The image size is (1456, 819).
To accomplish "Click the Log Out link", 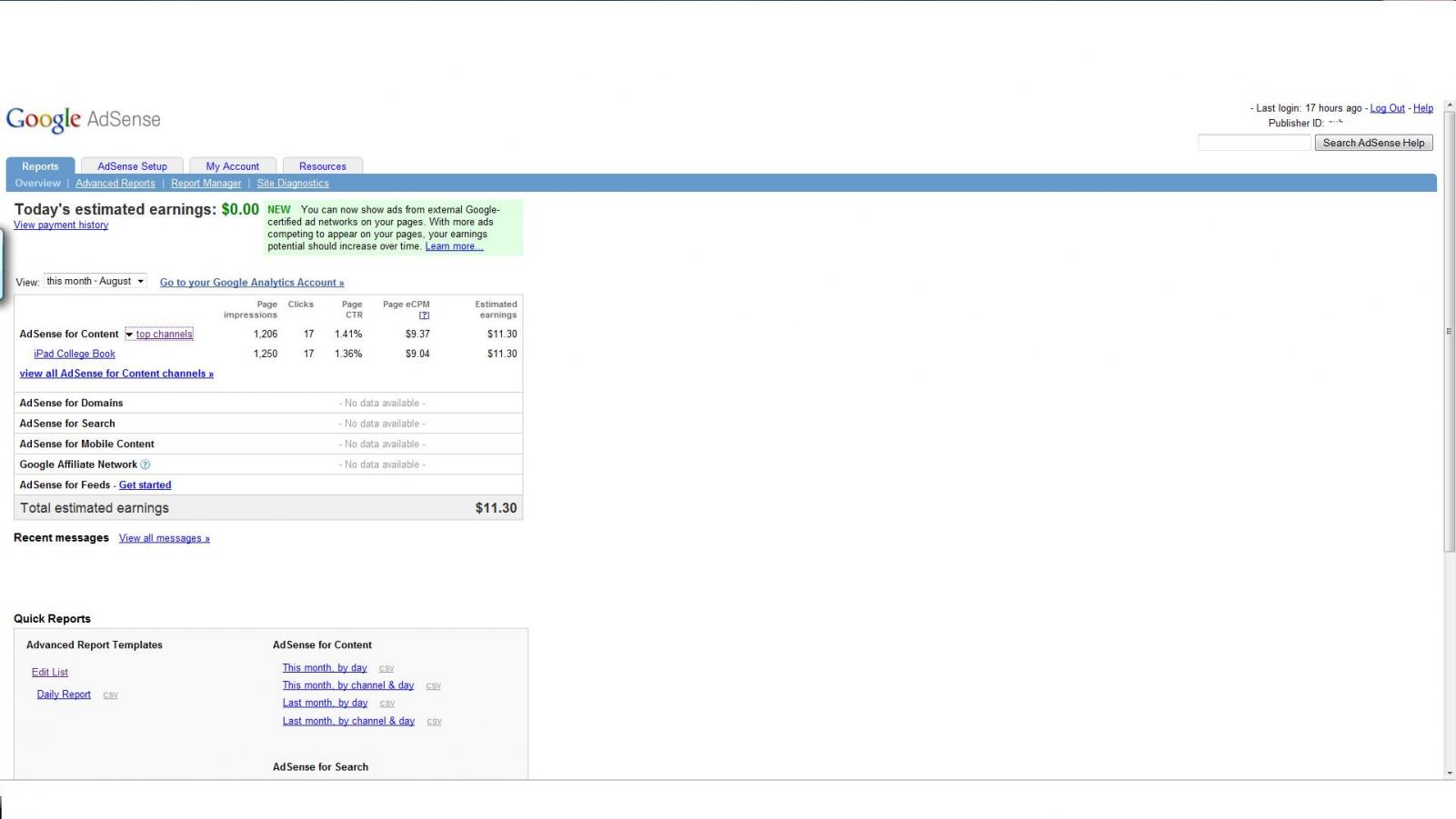I will pos(1388,108).
